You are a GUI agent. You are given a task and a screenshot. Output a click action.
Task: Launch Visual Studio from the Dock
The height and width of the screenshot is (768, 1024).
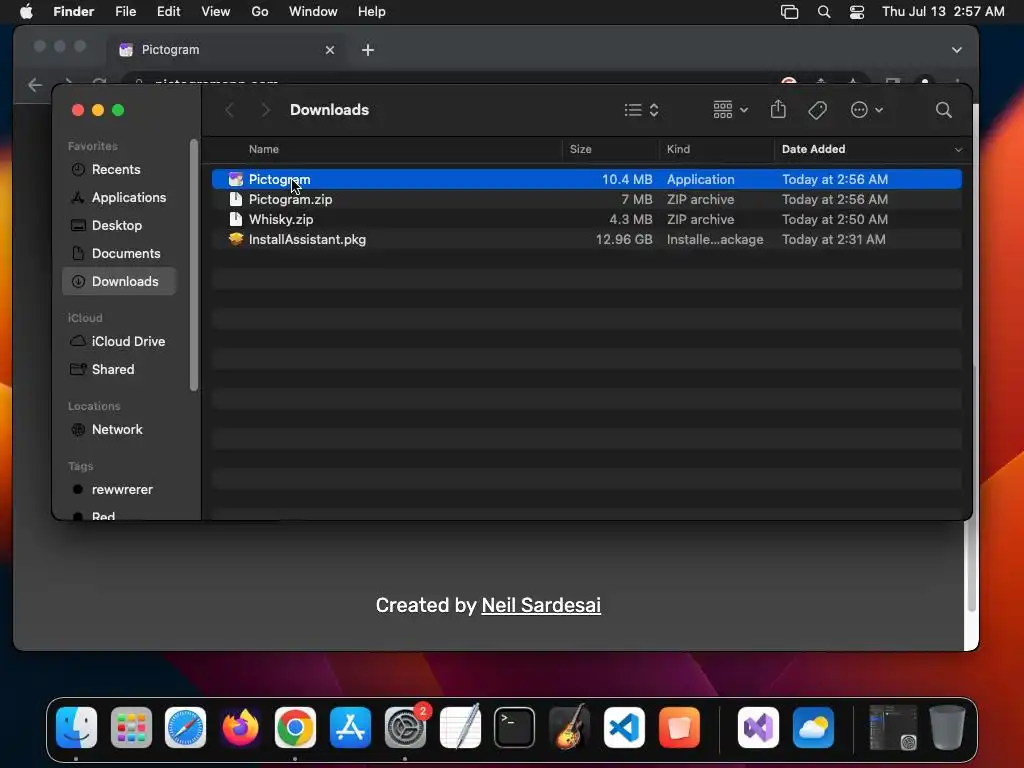(758, 727)
